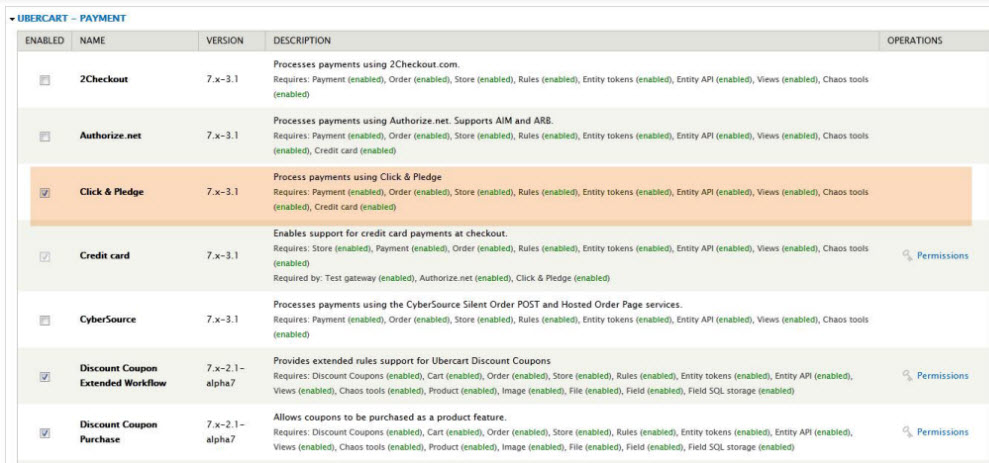Collapse the Ubercart – Payment fieldset
The image size is (989, 463).
[71, 18]
